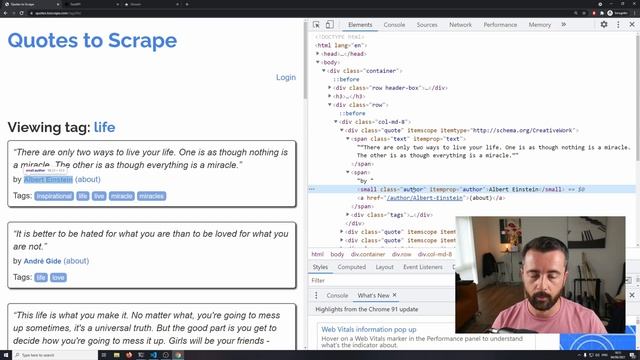Image resolution: width=640 pixels, height=360 pixels.
Task: Open DevTools settings gear
Action: (604, 24)
